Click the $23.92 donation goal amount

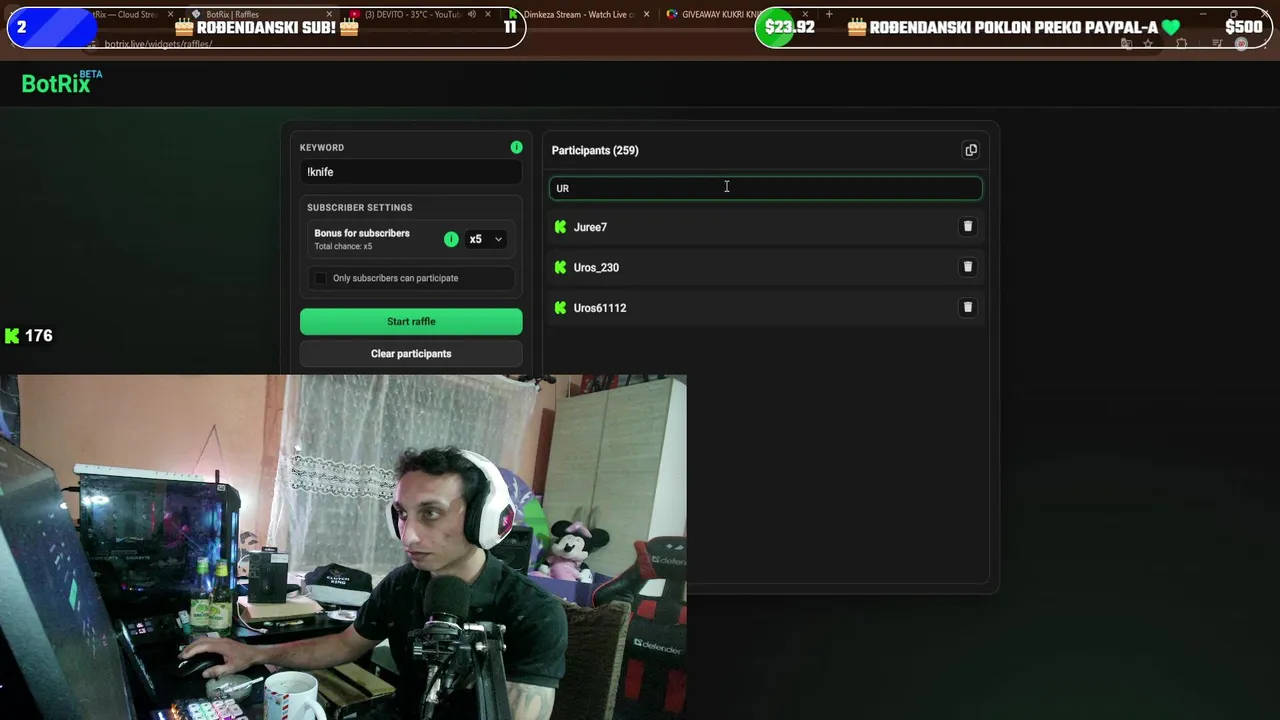tap(790, 27)
